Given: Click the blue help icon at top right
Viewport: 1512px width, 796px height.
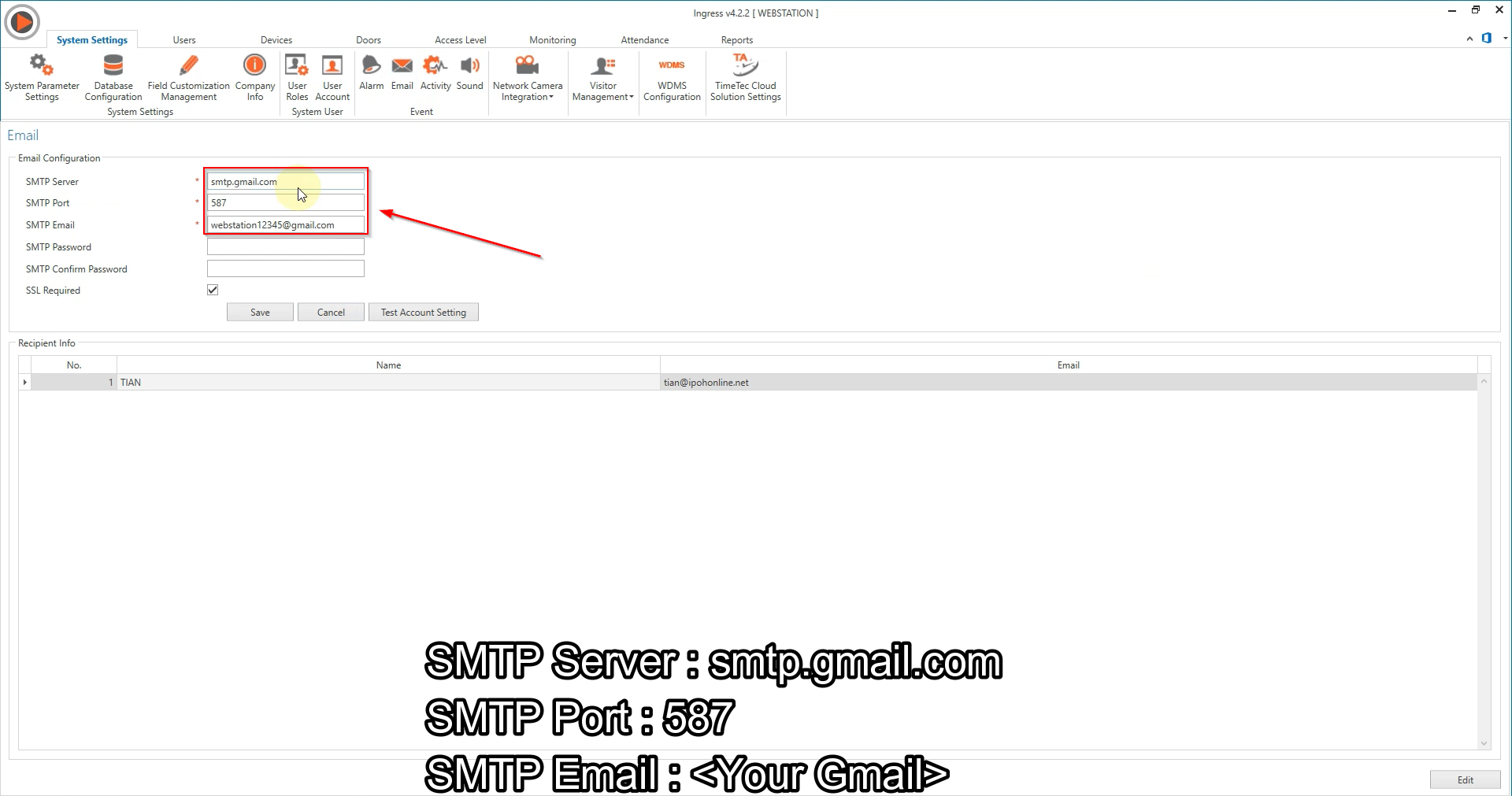Looking at the screenshot, I should coord(1487,38).
